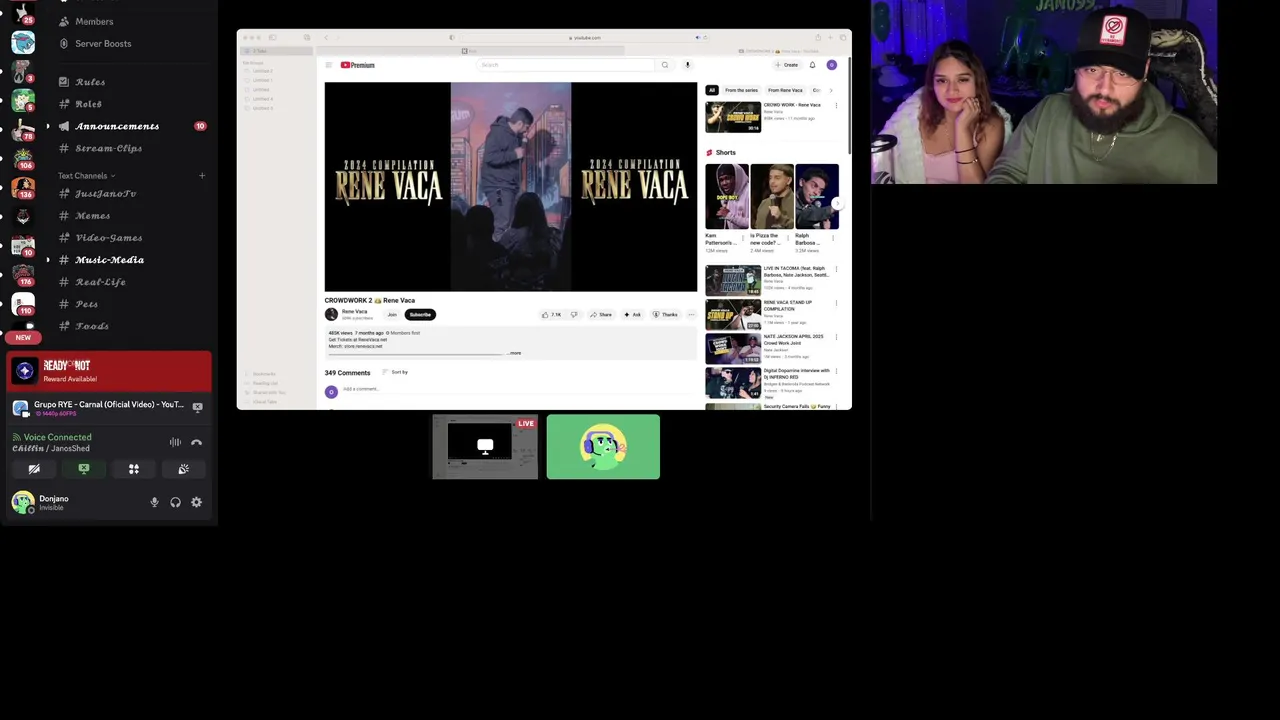Screen dimensions: 1280x720
Task: Show more filter chips arrow
Action: pos(830,90)
